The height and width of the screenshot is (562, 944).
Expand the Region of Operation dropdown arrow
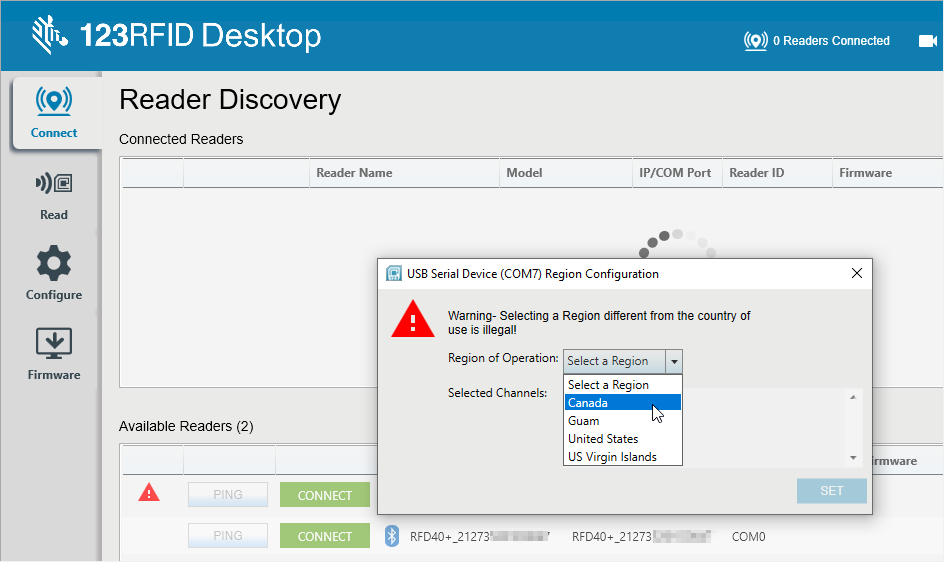[x=674, y=361]
